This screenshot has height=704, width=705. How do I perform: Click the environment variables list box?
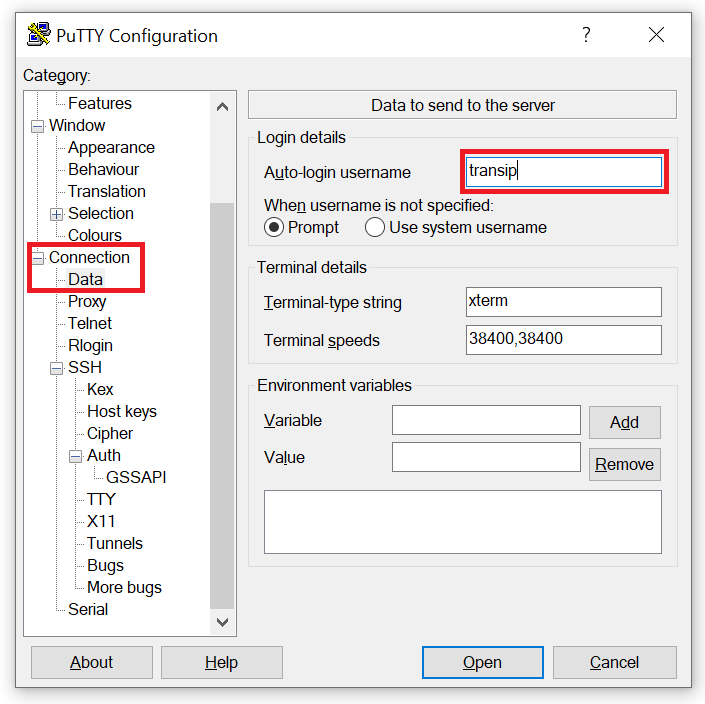pyautogui.click(x=463, y=522)
